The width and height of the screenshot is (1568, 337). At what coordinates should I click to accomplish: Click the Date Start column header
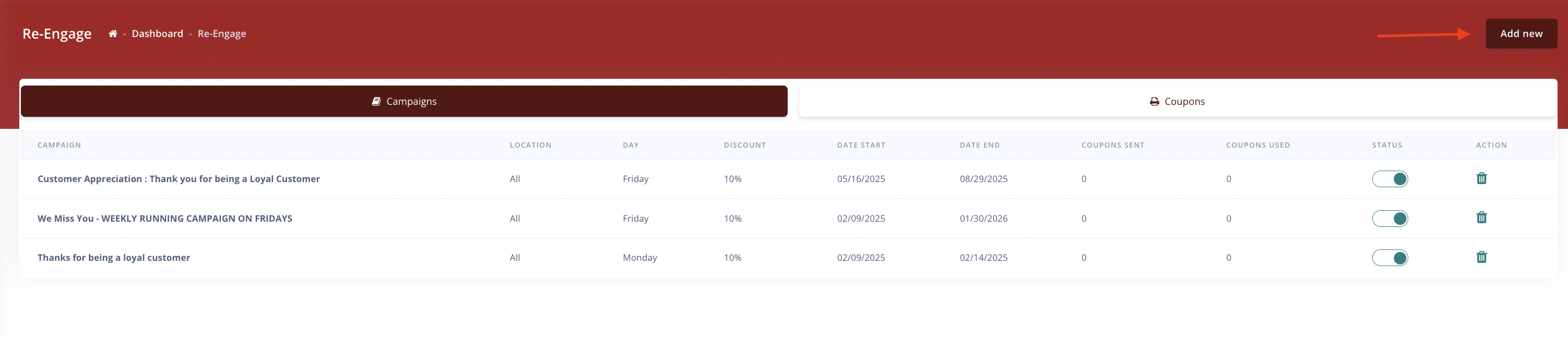point(861,146)
